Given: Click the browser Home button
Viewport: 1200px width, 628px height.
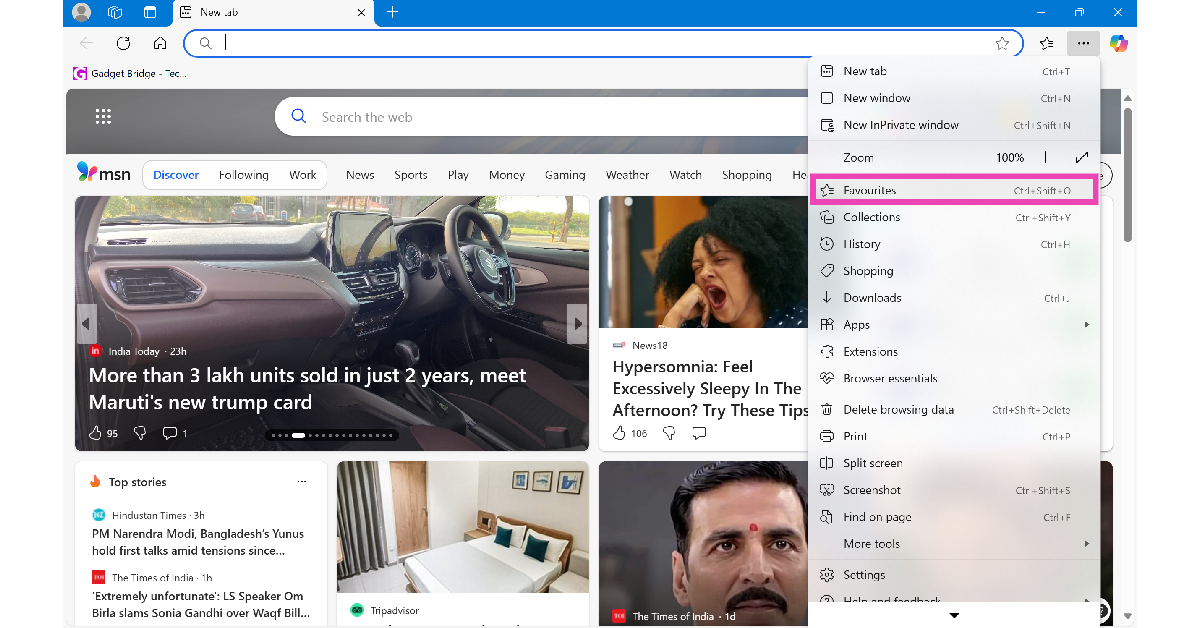Looking at the screenshot, I should coord(160,43).
